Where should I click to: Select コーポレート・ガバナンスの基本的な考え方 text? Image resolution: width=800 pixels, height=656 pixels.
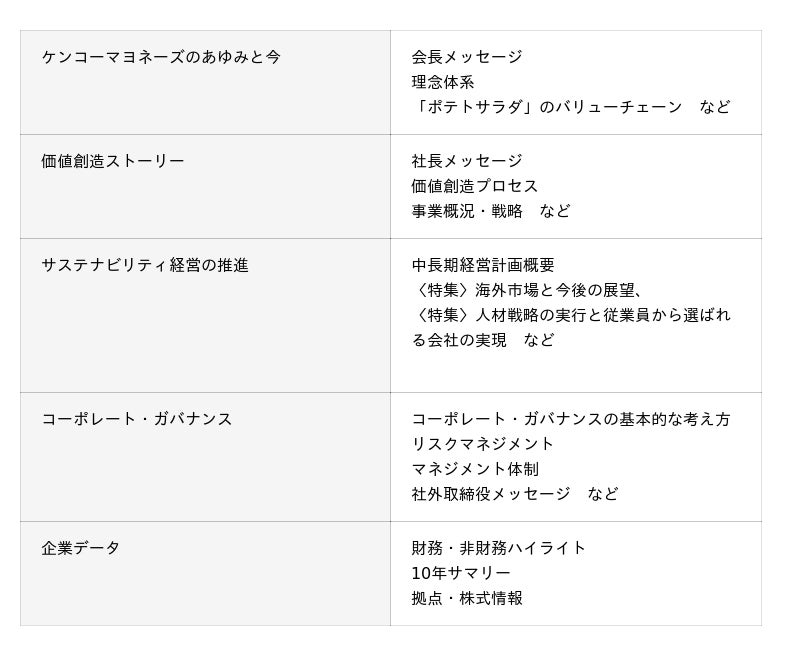pos(571,419)
